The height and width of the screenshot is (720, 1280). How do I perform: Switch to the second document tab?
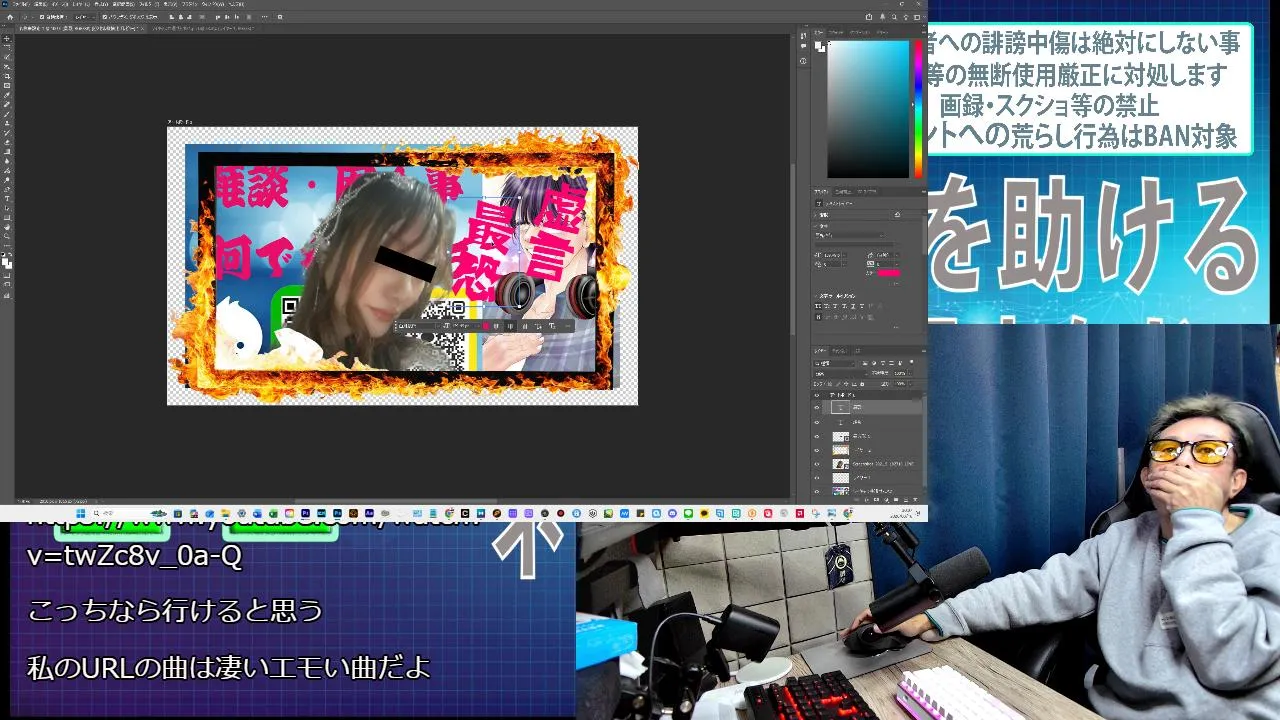pyautogui.click(x=203, y=28)
